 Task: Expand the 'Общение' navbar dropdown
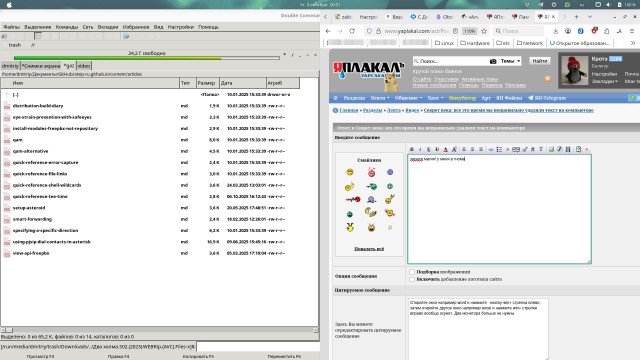point(408,98)
